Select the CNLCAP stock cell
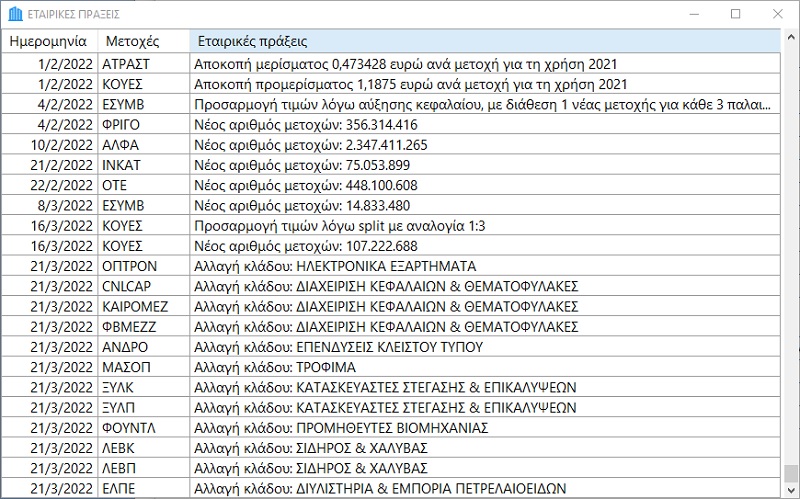 pos(143,286)
